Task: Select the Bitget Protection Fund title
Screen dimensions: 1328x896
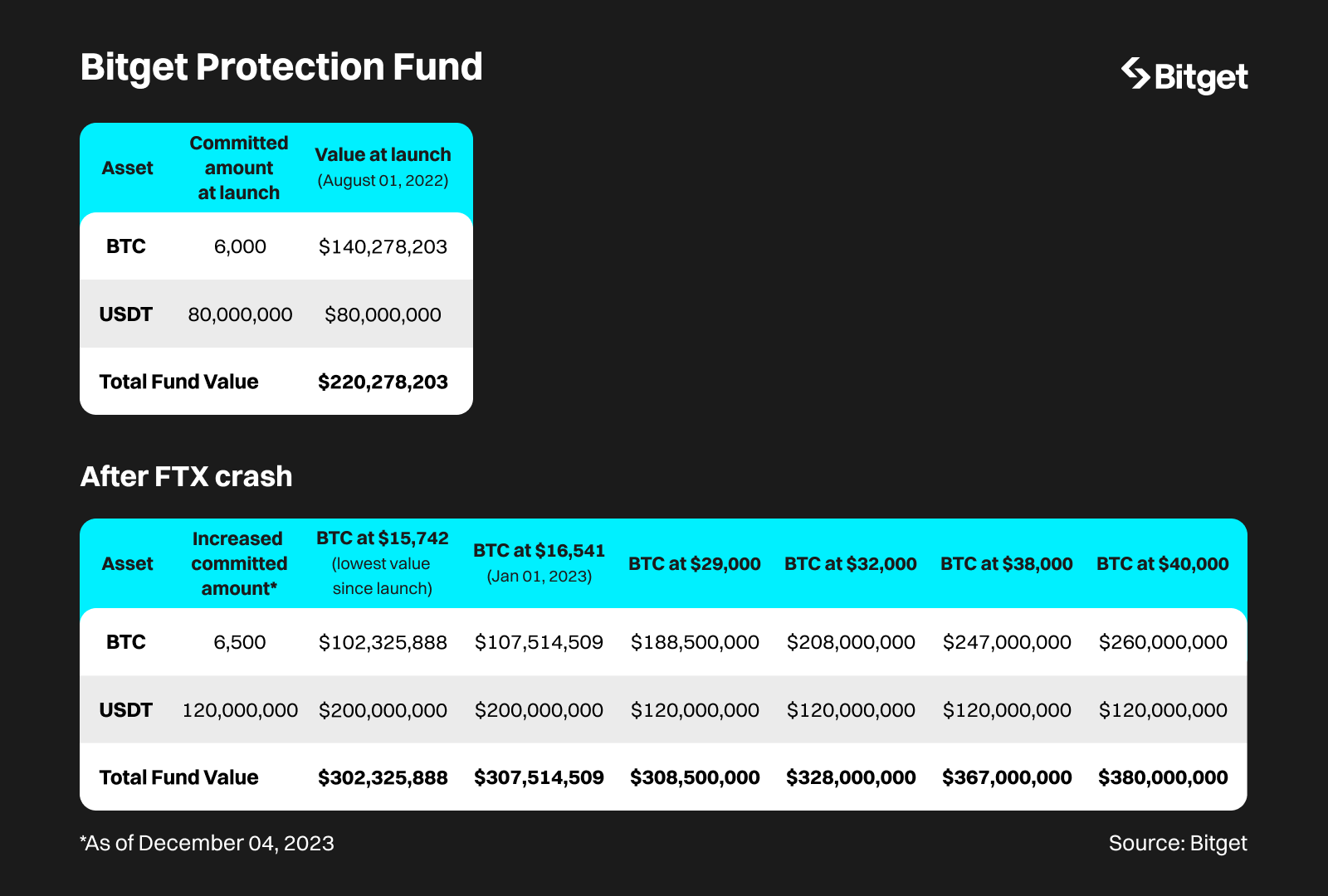Action: (x=281, y=67)
